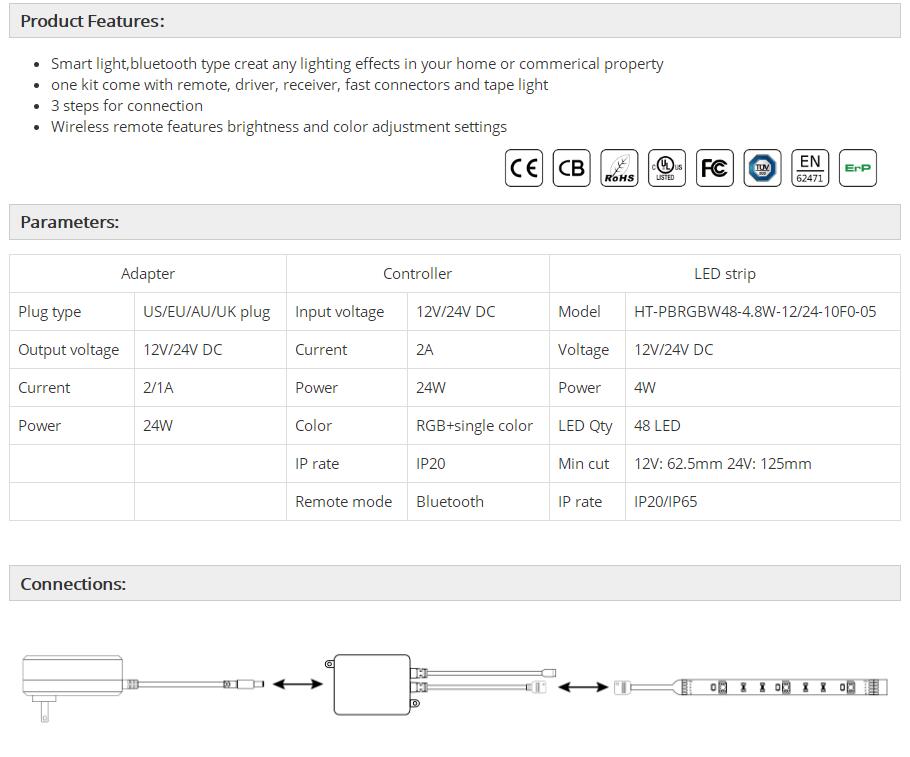This screenshot has width=910, height=757.
Task: Click the IP20/IP65 value cell
Action: pos(763,501)
